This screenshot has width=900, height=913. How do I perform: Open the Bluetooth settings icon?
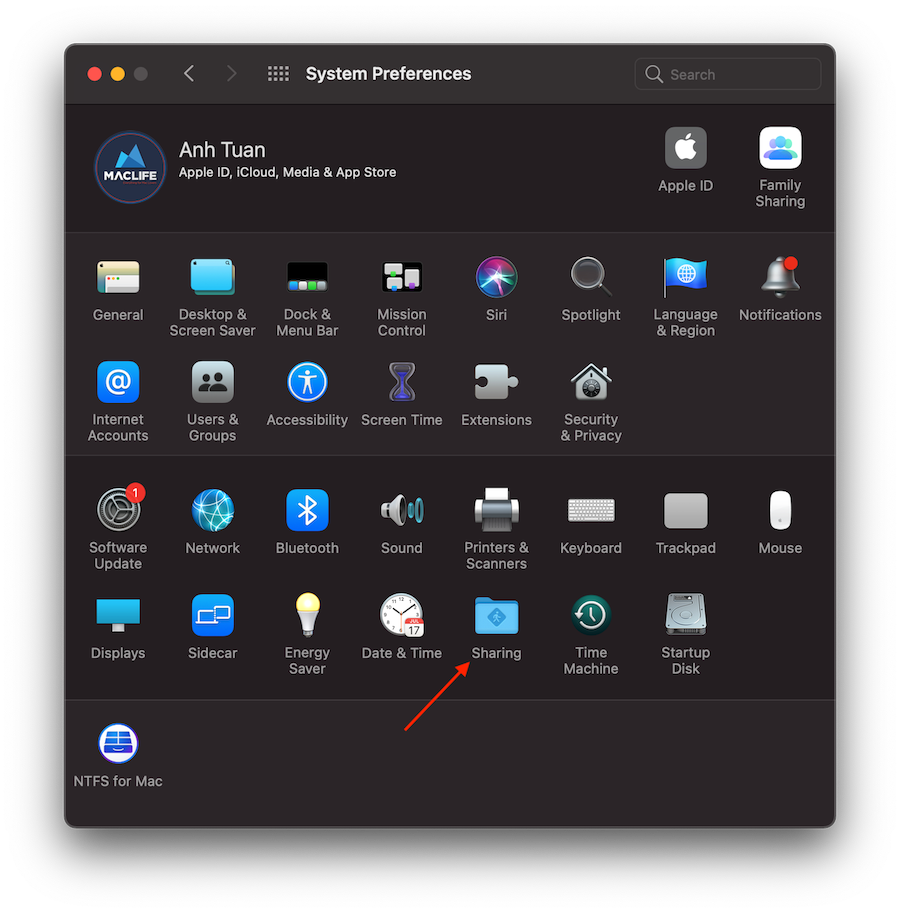(307, 511)
